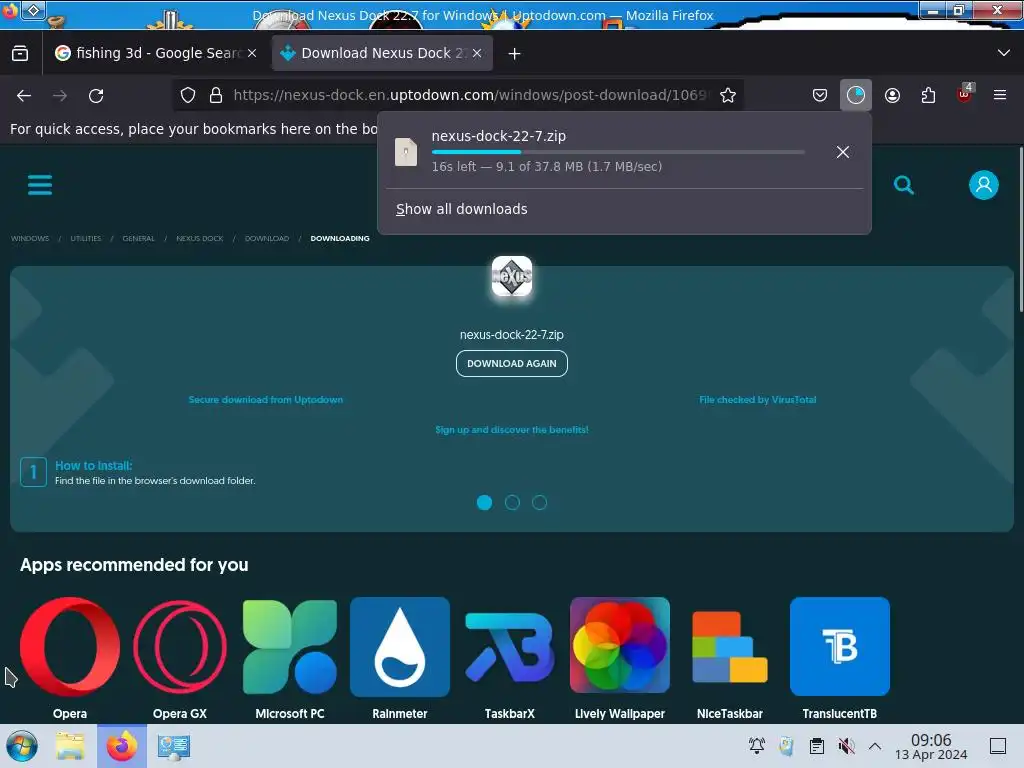This screenshot has width=1024, height=768.
Task: Open the extensions puzzle icon
Action: coord(928,95)
